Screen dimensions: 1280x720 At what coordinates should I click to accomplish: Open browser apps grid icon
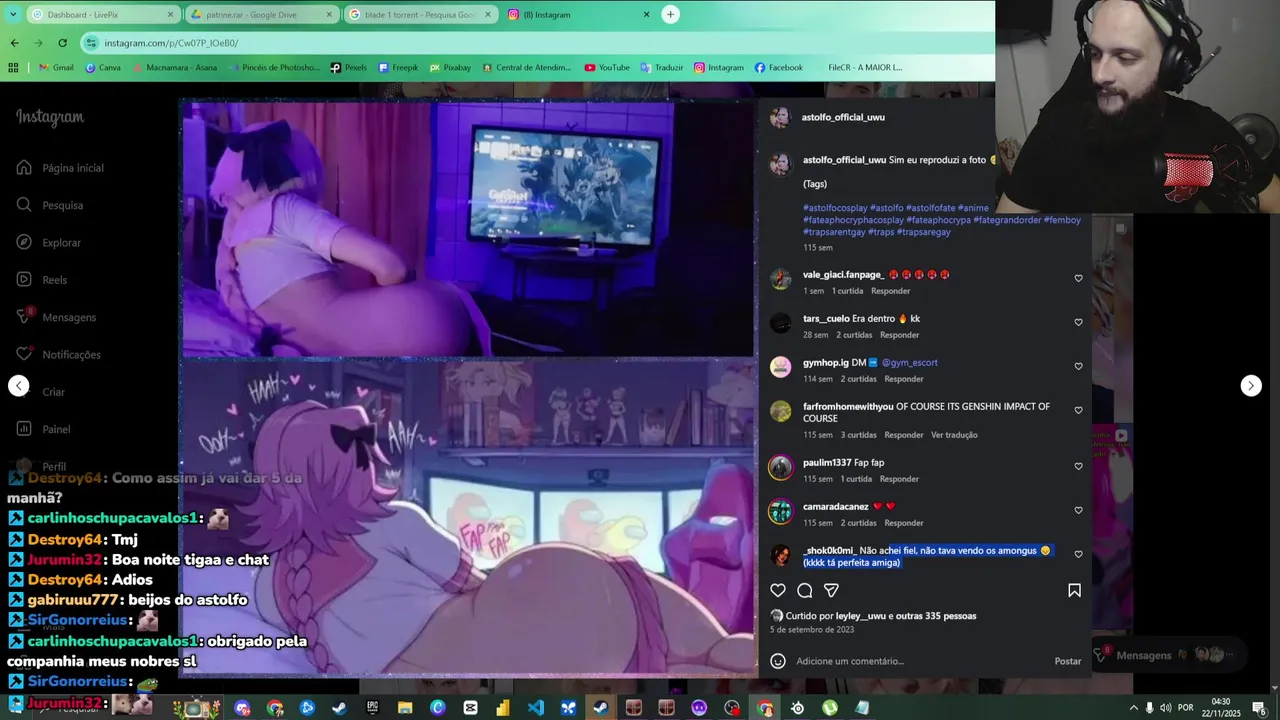13,68
